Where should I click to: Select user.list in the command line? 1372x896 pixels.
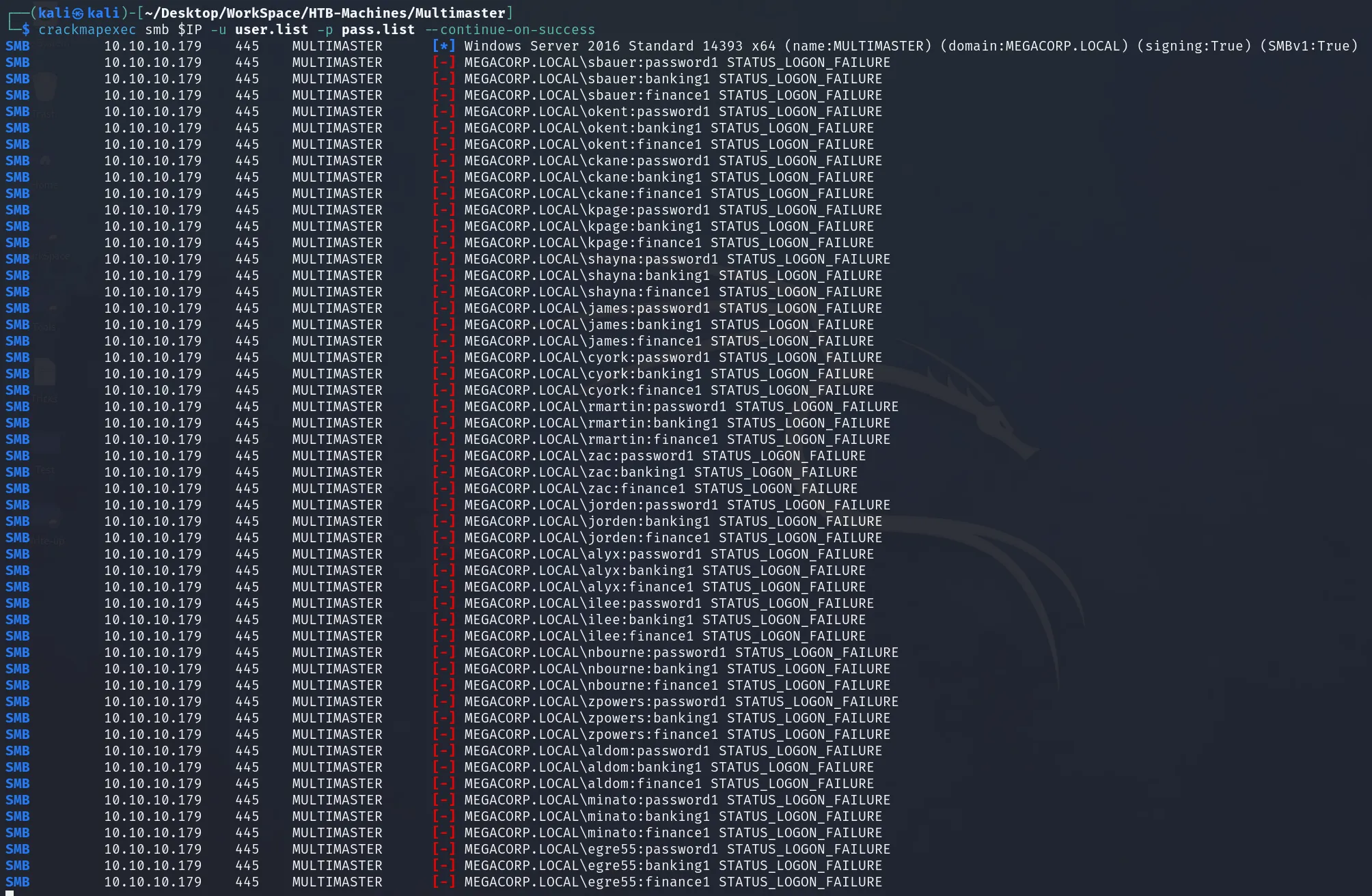click(x=271, y=29)
